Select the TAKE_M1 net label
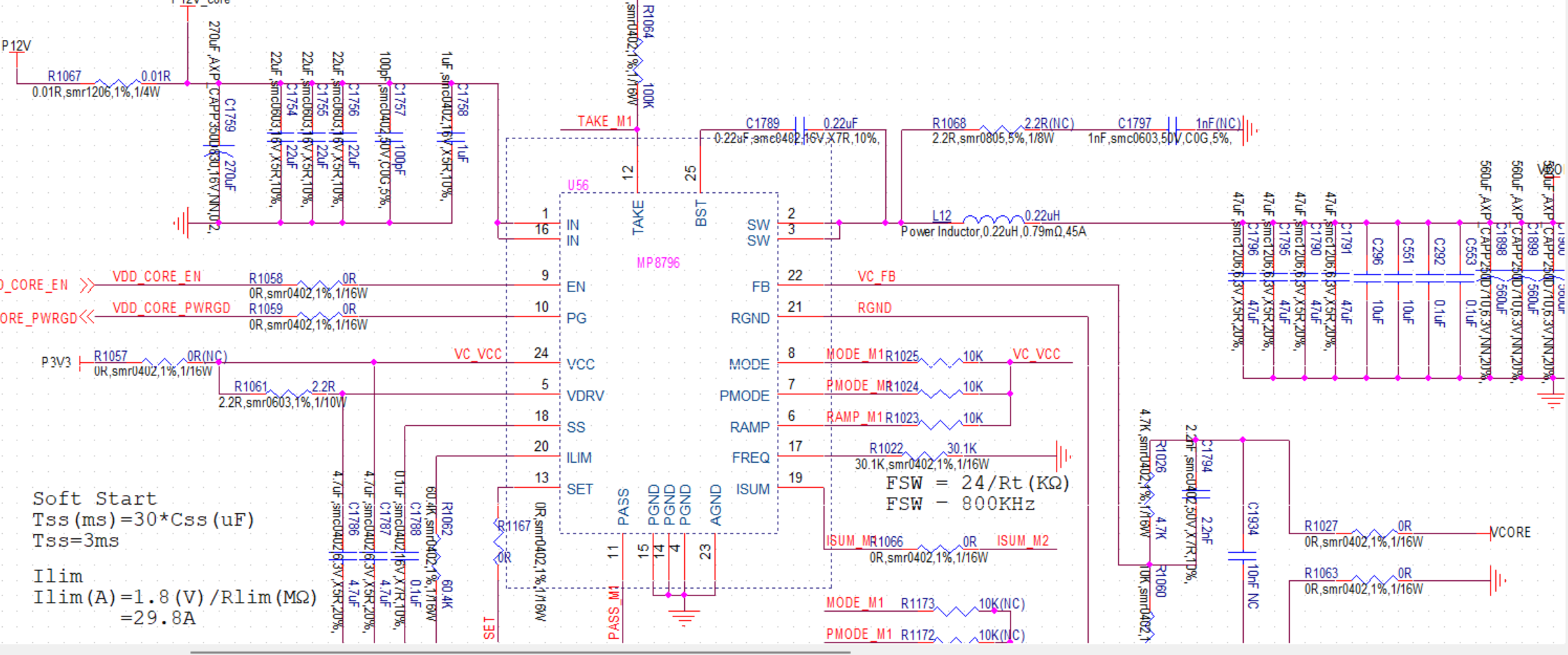The height and width of the screenshot is (655, 1568). [604, 122]
